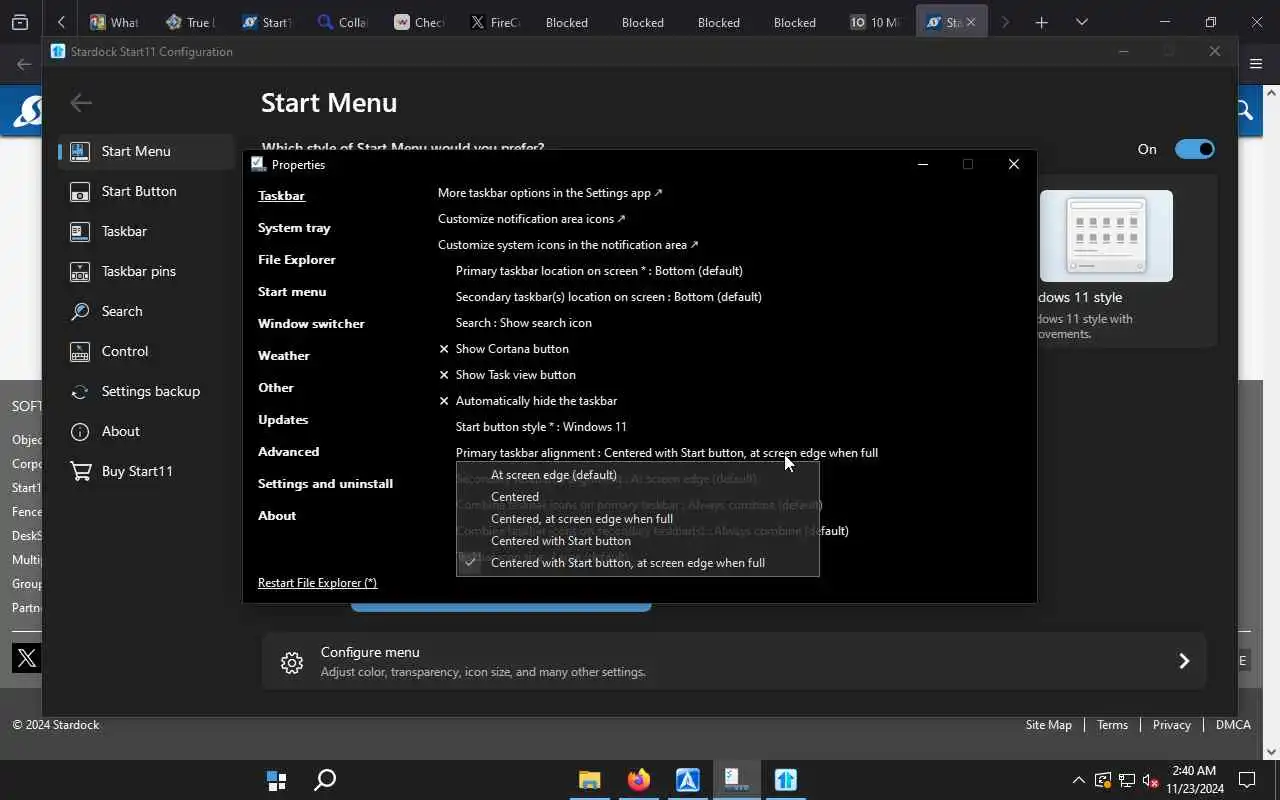This screenshot has height=800, width=1280.
Task: Open Settings and uninstall section
Action: 325,484
